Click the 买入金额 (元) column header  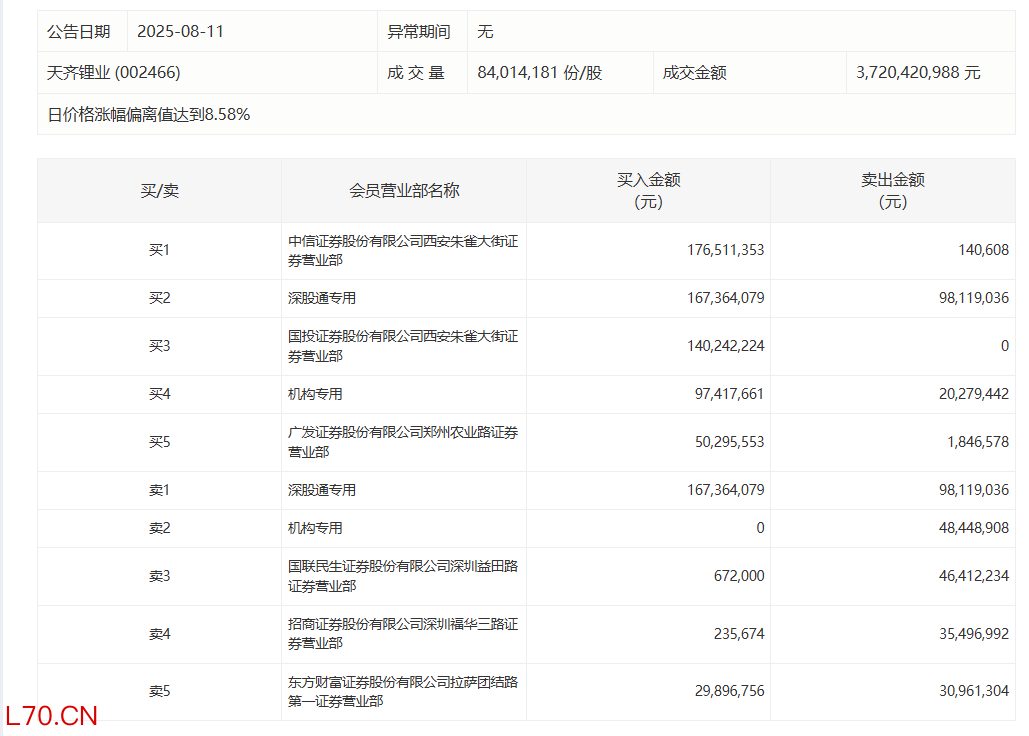[648, 190]
